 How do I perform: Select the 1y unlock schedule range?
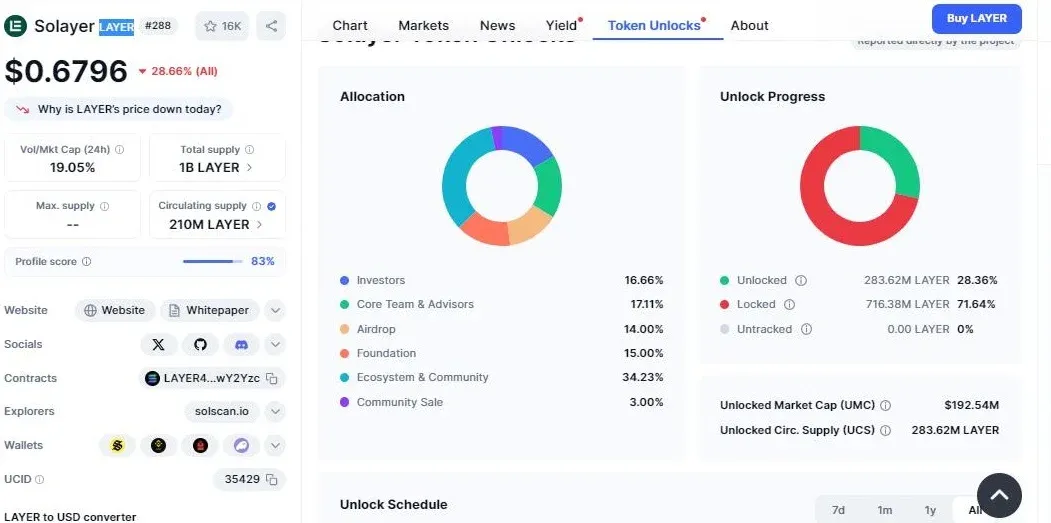[x=930, y=510]
